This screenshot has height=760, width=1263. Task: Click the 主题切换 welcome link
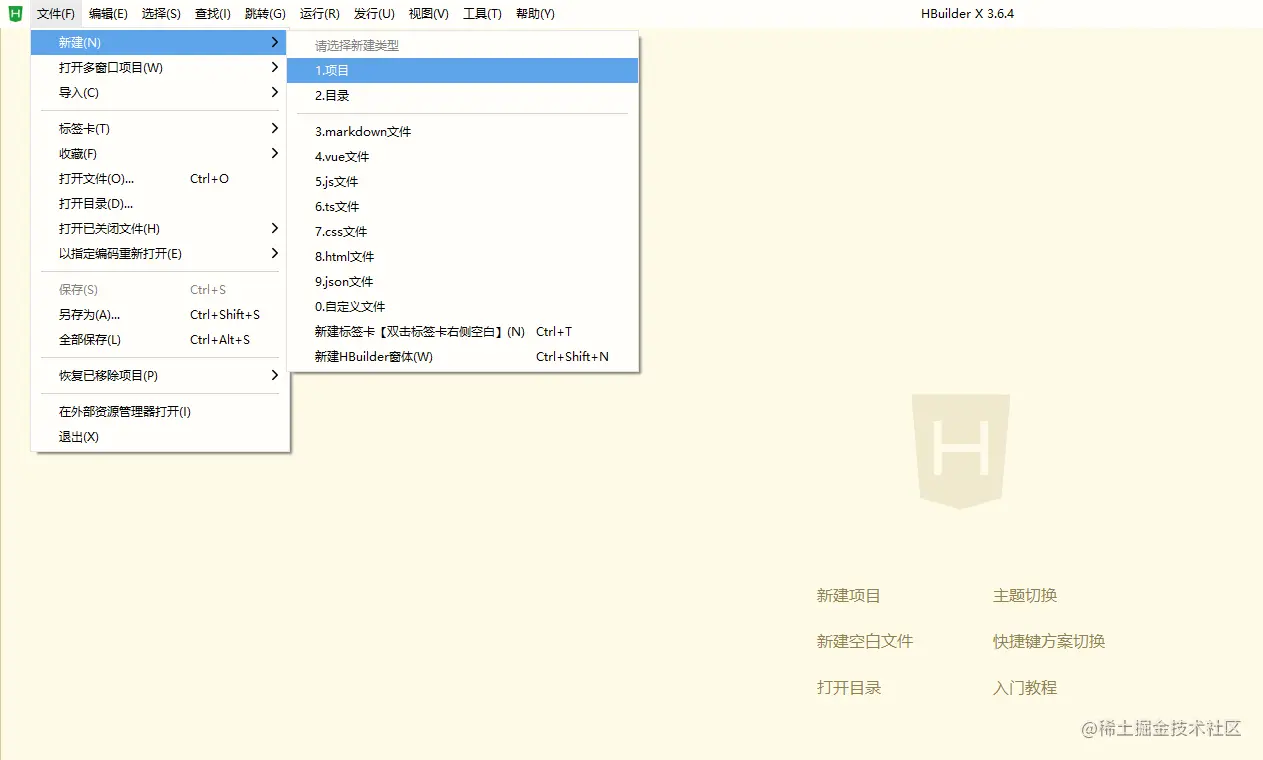coord(1025,596)
